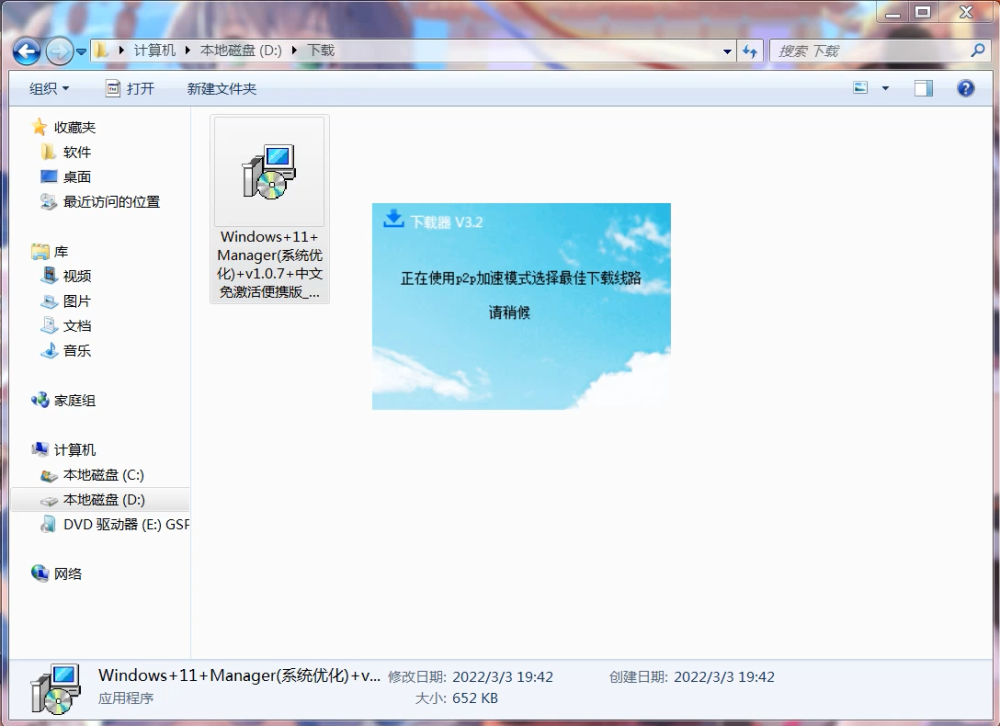Minimize the Explorer window

coord(893,11)
